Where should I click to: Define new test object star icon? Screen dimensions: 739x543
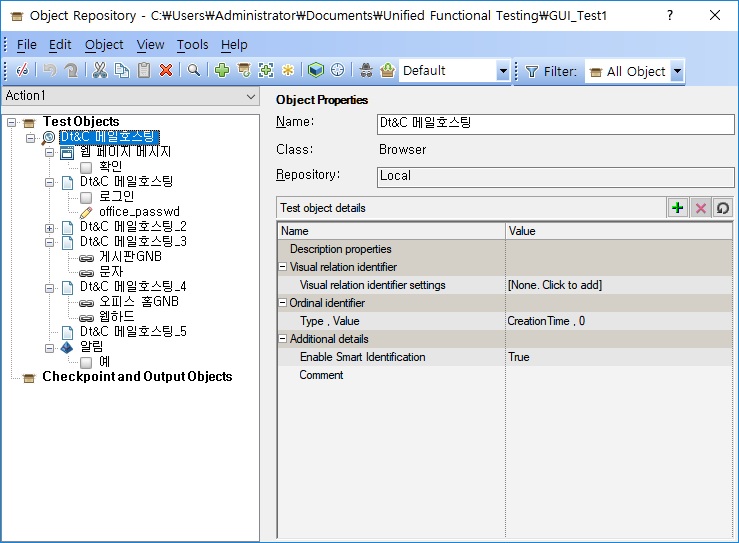(287, 71)
